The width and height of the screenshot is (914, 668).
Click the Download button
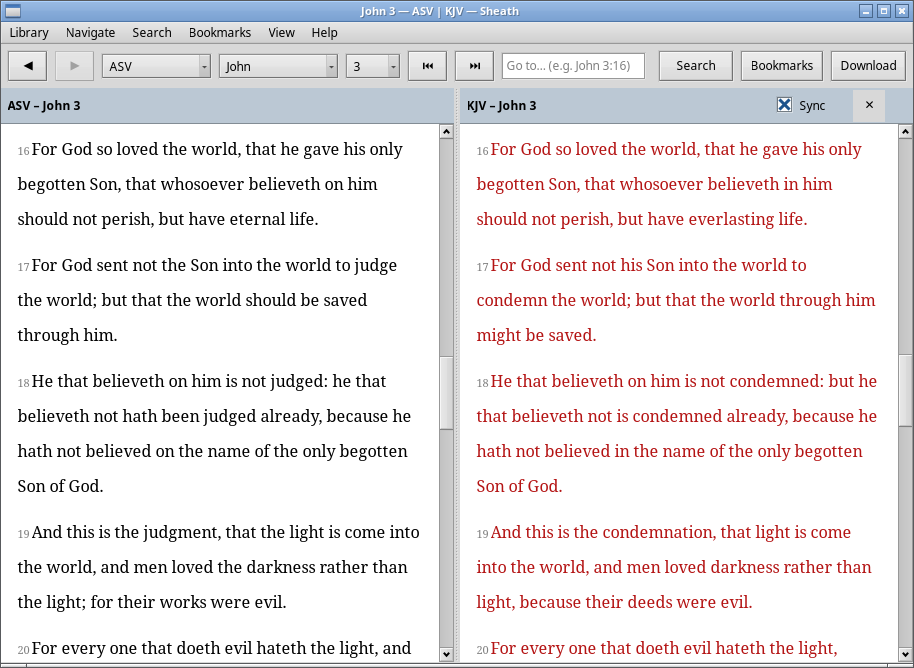(x=868, y=66)
